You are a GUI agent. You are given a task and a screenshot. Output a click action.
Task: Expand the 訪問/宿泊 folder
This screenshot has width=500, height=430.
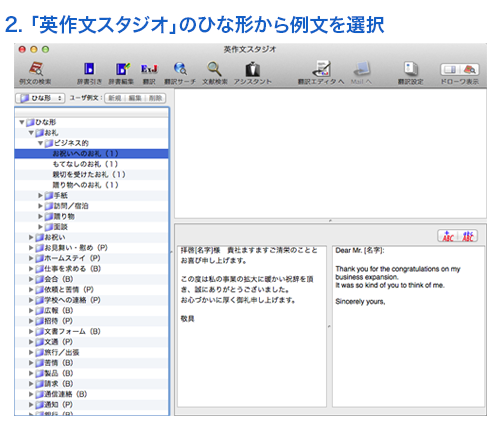(40, 206)
